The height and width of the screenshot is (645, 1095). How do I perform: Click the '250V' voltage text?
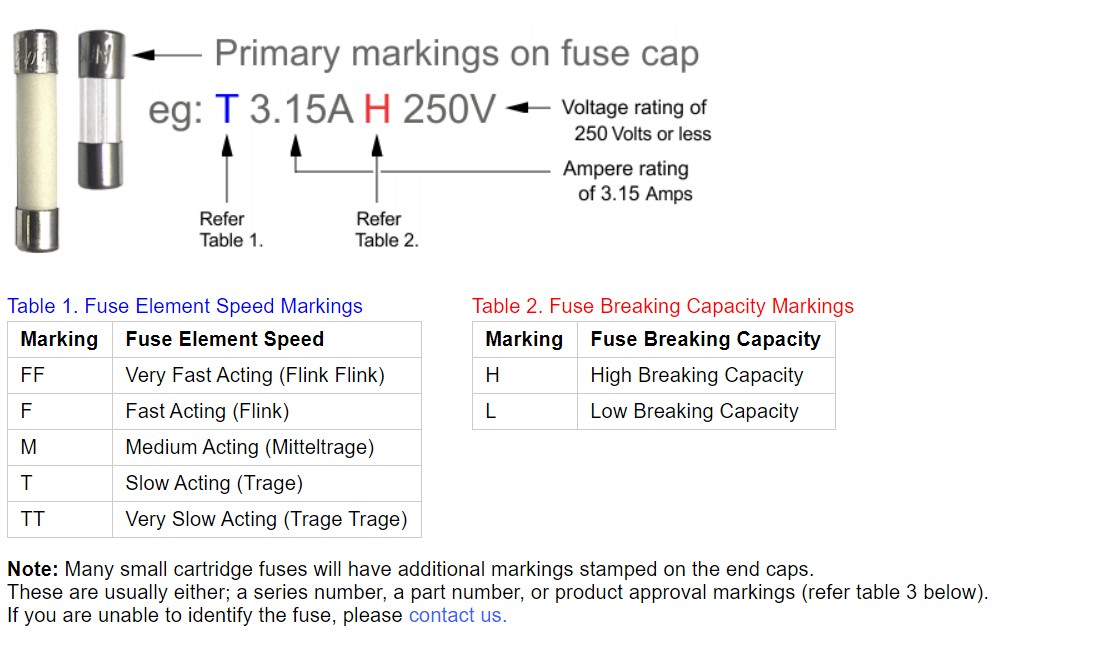[449, 109]
